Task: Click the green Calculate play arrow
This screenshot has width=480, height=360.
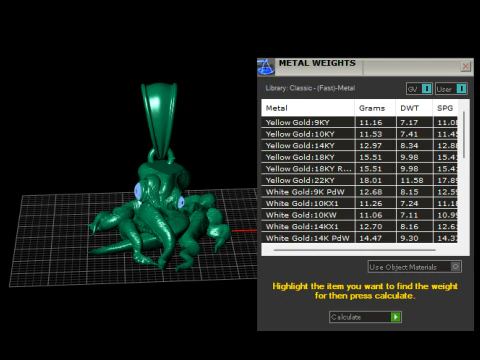Action: tap(396, 317)
